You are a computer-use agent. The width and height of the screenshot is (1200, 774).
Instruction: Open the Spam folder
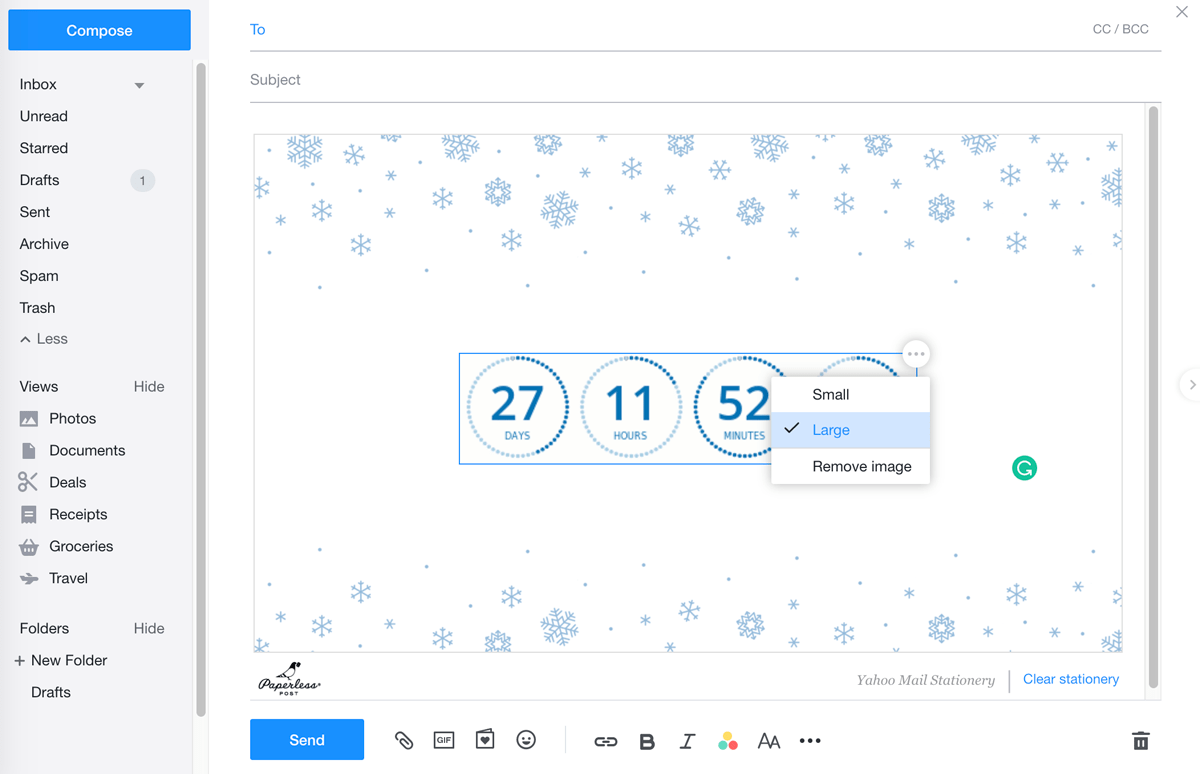pyautogui.click(x=39, y=276)
